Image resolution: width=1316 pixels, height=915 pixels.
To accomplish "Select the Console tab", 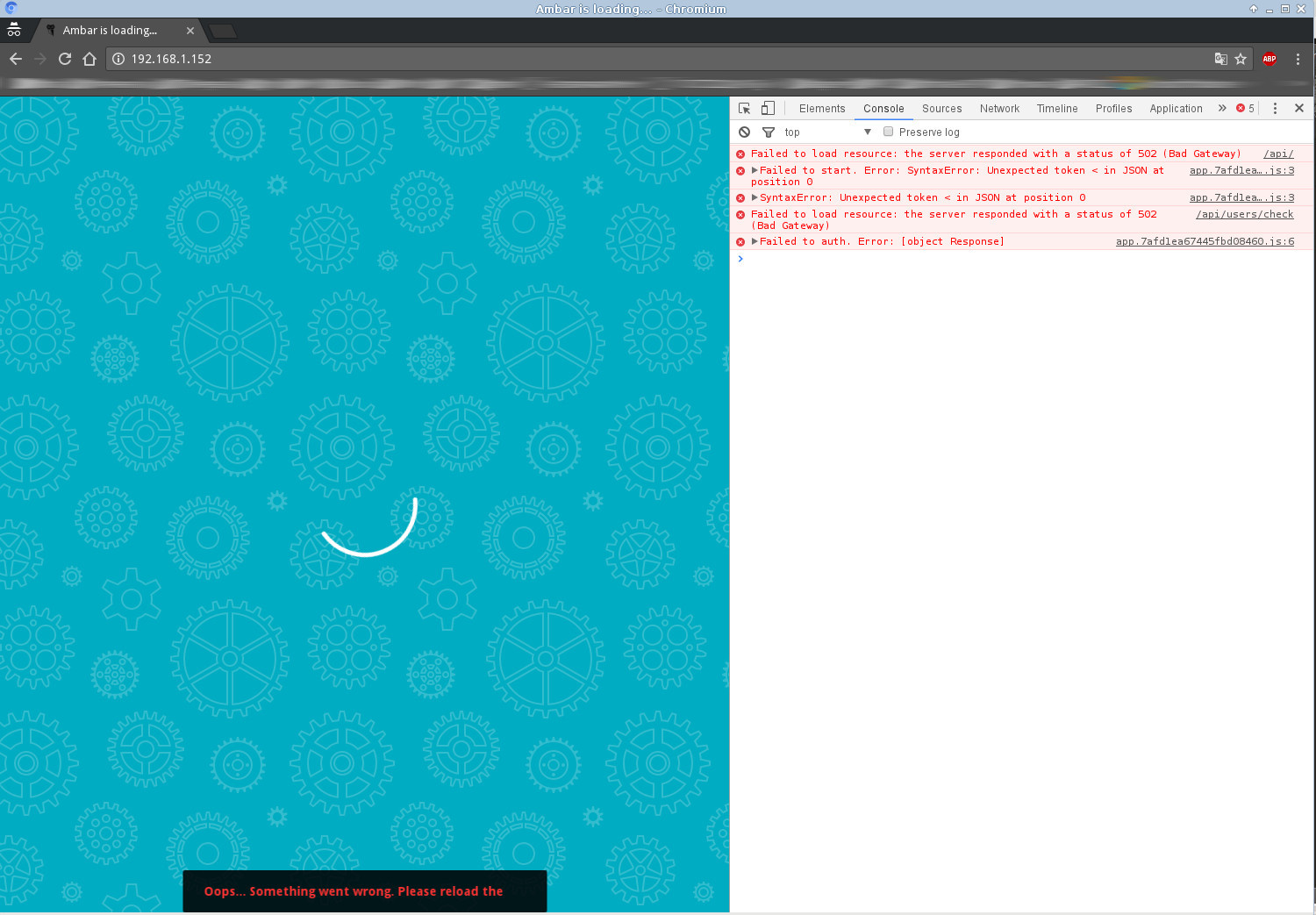I will (x=883, y=109).
